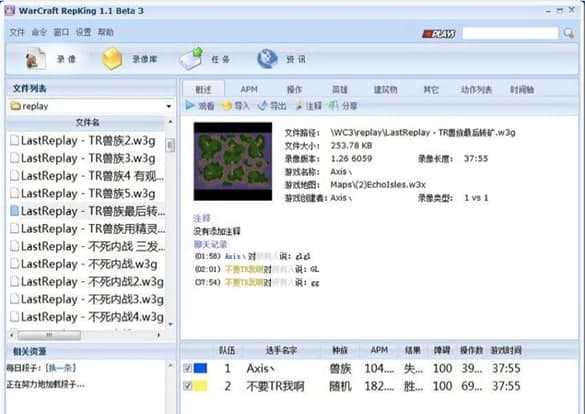The width and height of the screenshot is (585, 414).
Task: Switch to the 操作 tab
Action: 294,90
